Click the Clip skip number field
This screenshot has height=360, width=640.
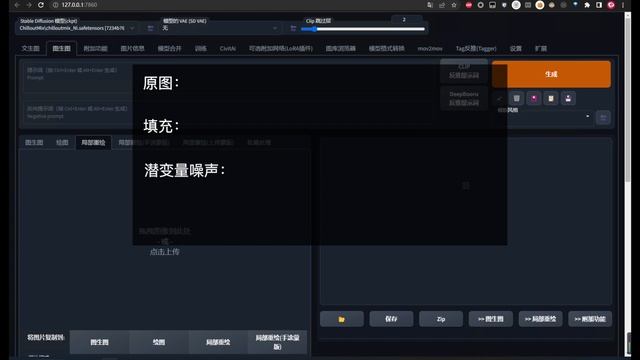(x=406, y=20)
